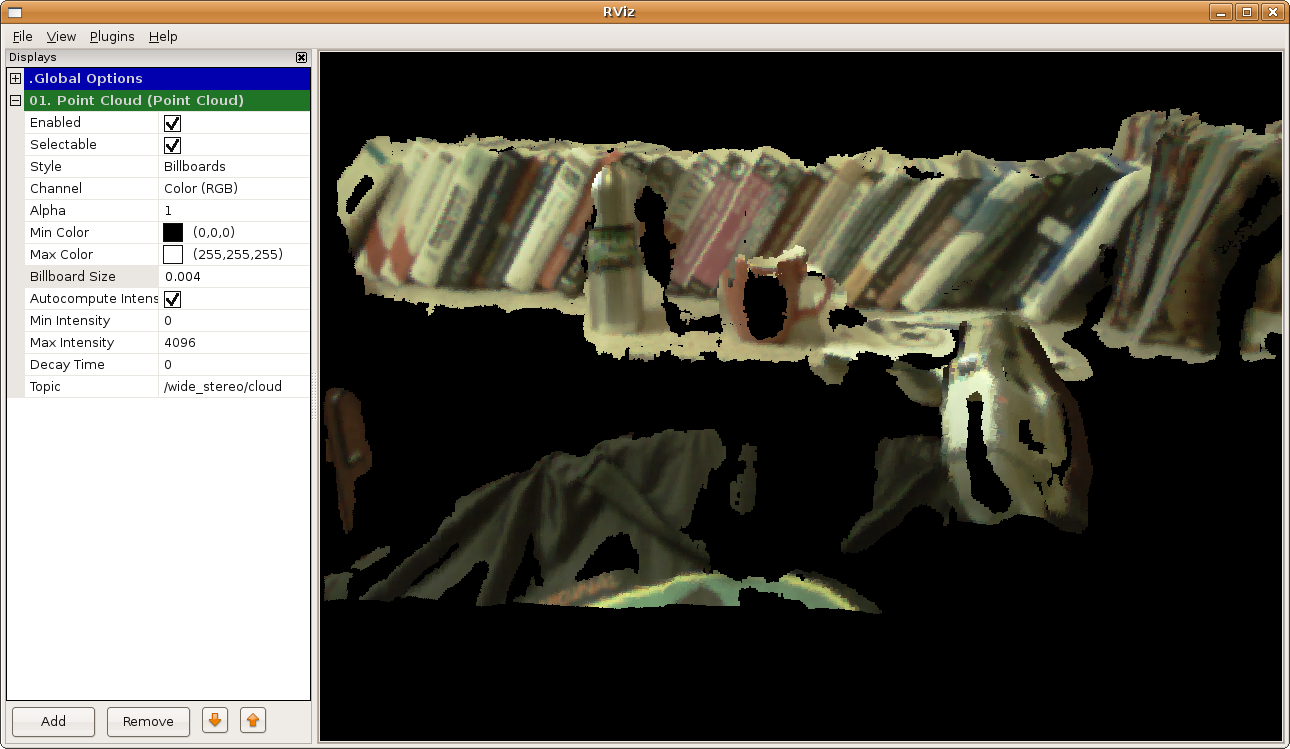
Task: Close the RViz window
Action: (1272, 12)
